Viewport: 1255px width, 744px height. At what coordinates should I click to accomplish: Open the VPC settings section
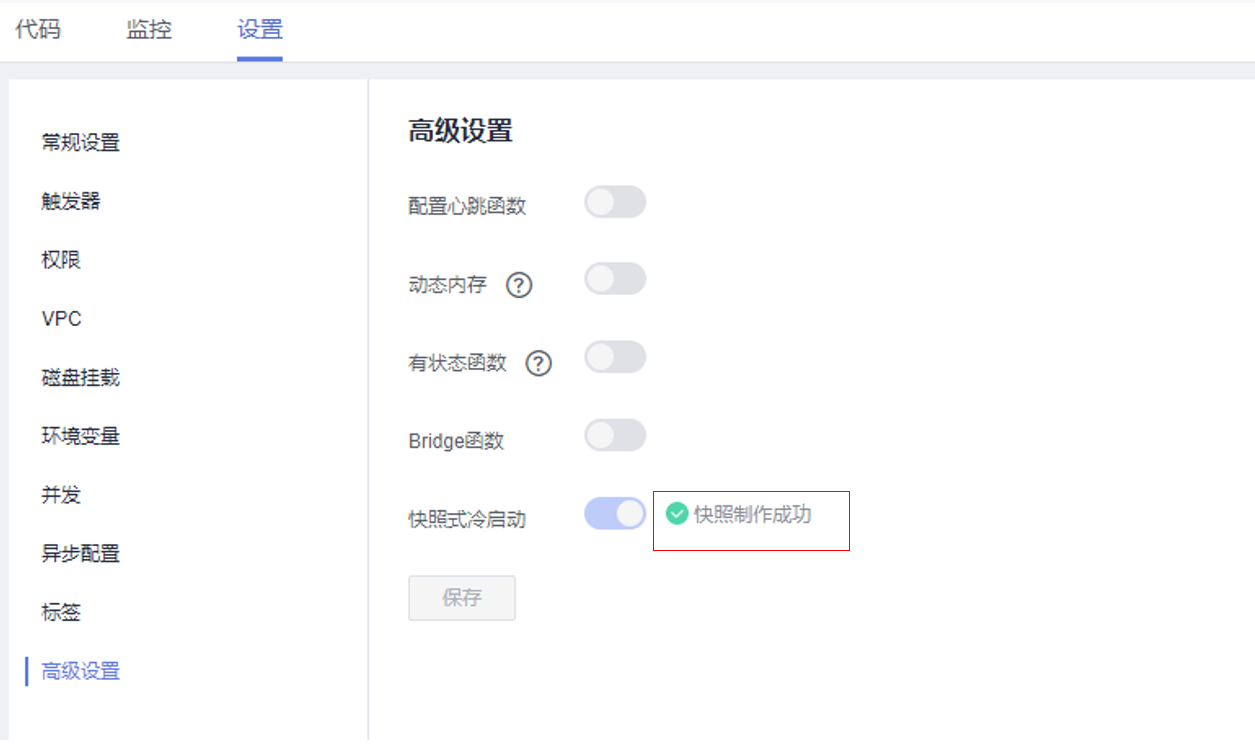[61, 319]
